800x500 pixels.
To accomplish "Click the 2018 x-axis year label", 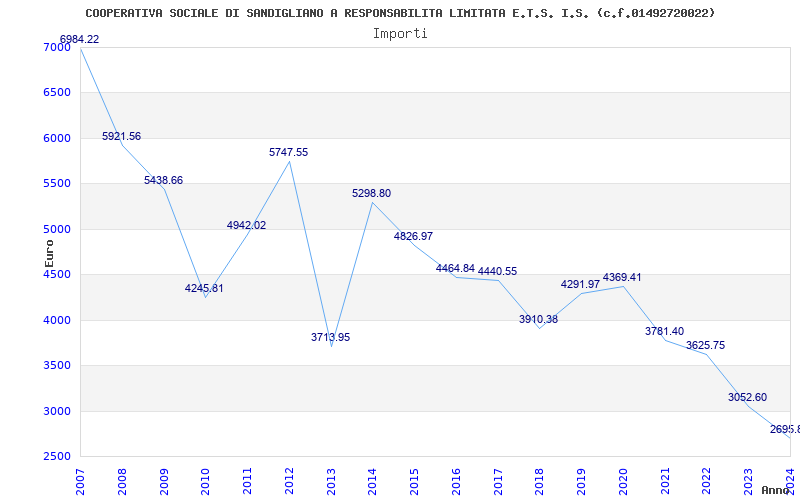I will [x=540, y=482].
